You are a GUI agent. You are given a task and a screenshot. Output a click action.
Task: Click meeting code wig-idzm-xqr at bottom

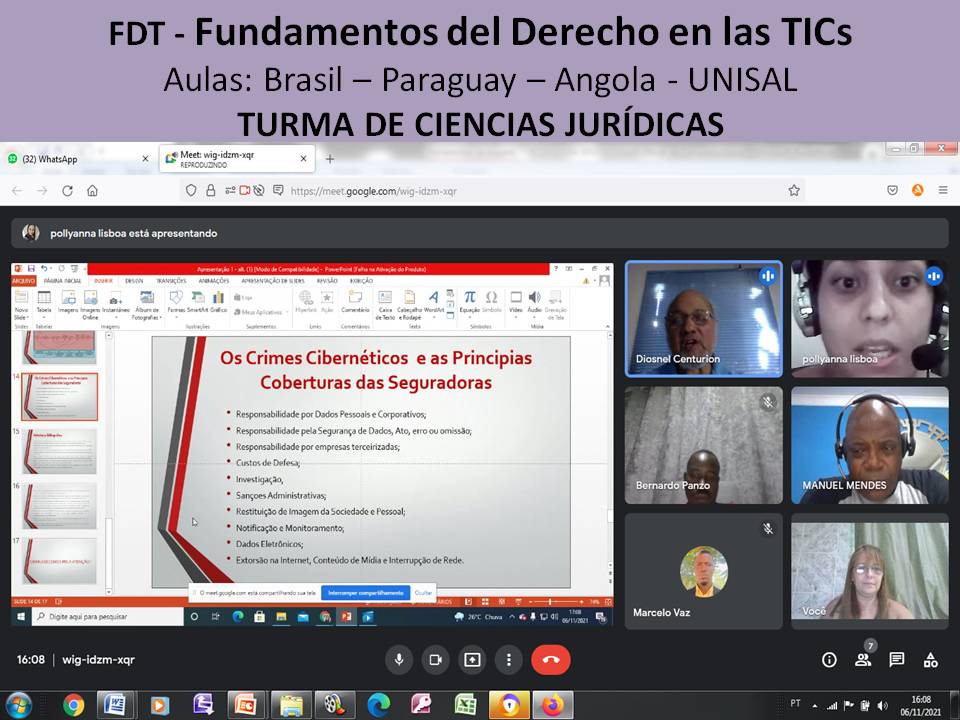click(x=99, y=660)
